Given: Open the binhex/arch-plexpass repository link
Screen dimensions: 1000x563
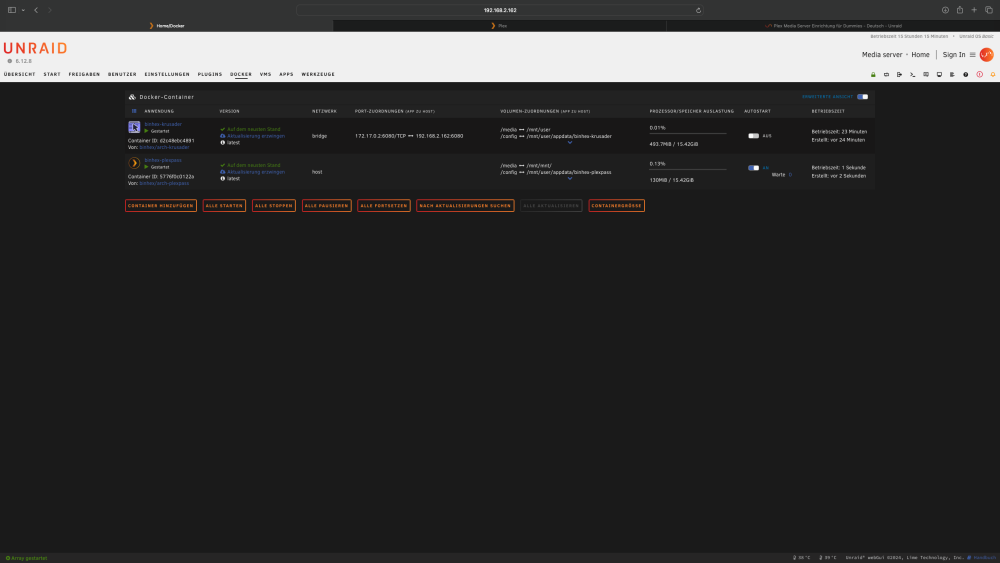Looking at the screenshot, I should (x=165, y=183).
